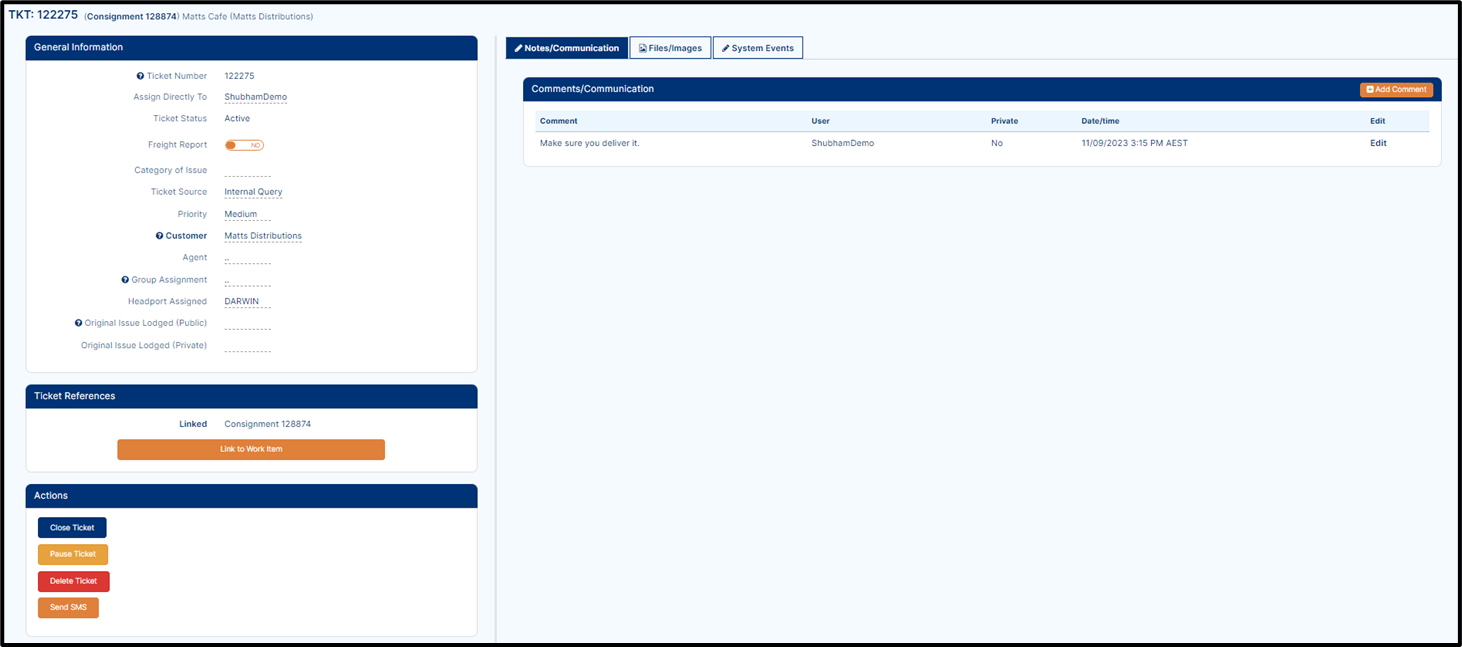The width and height of the screenshot is (1462, 647).
Task: Edit the 'Make sure you deliver it' comment
Action: tap(1378, 143)
